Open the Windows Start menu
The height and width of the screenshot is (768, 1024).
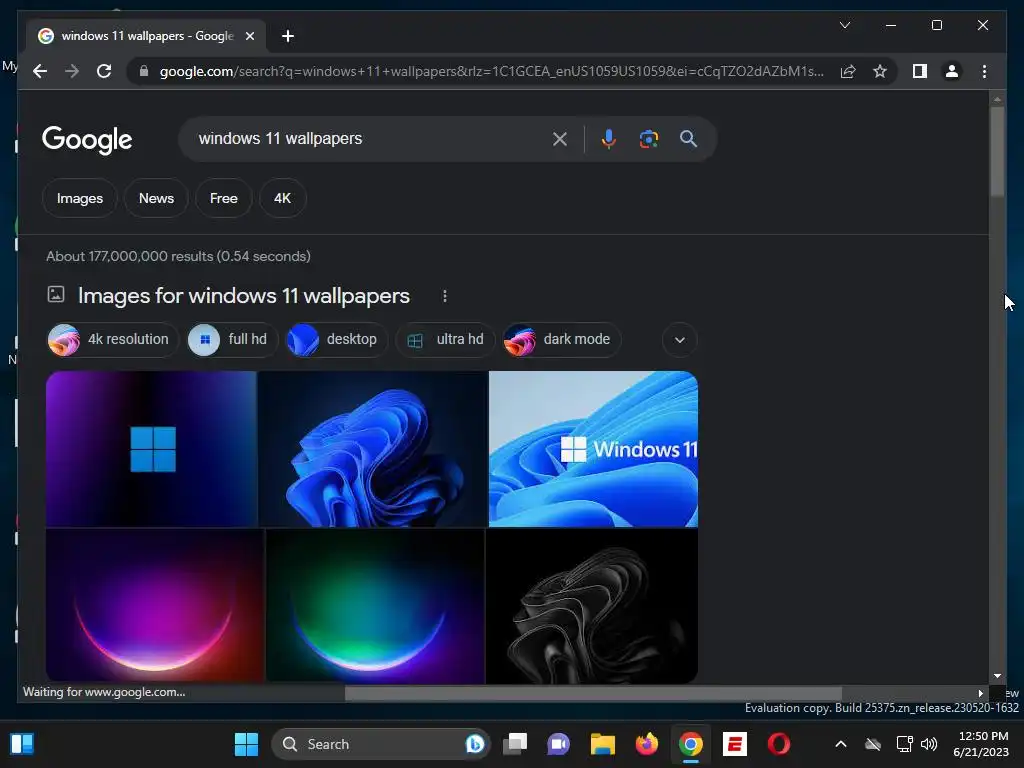[246, 744]
